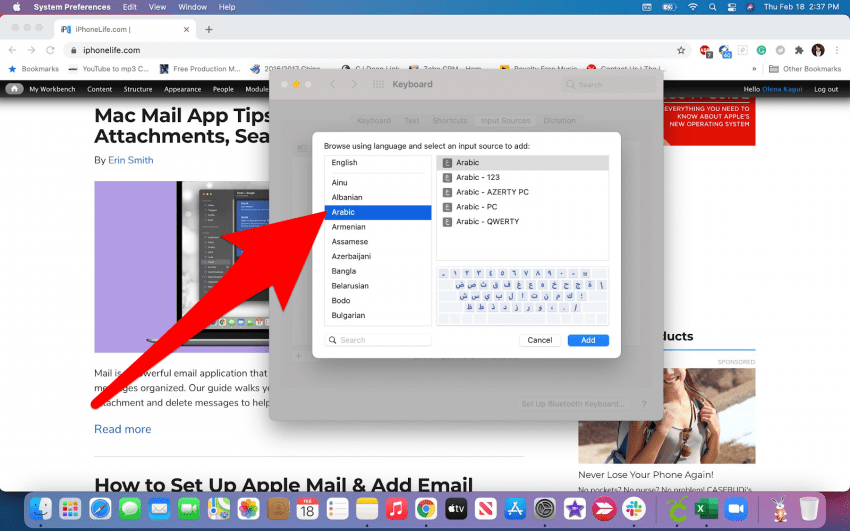
Task: Select English in the language list
Action: [378, 163]
